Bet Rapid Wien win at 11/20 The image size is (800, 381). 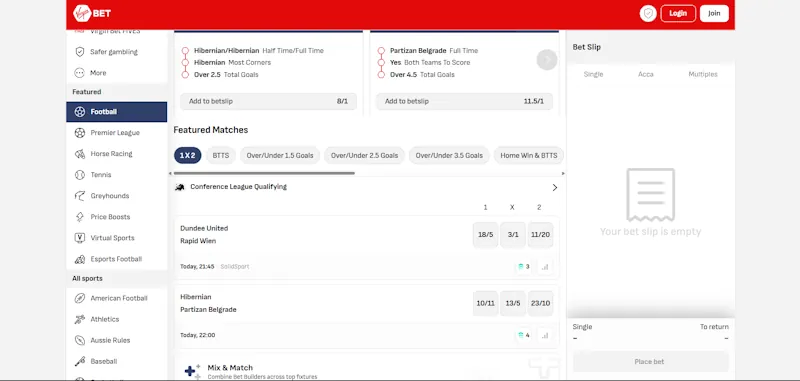click(x=540, y=235)
